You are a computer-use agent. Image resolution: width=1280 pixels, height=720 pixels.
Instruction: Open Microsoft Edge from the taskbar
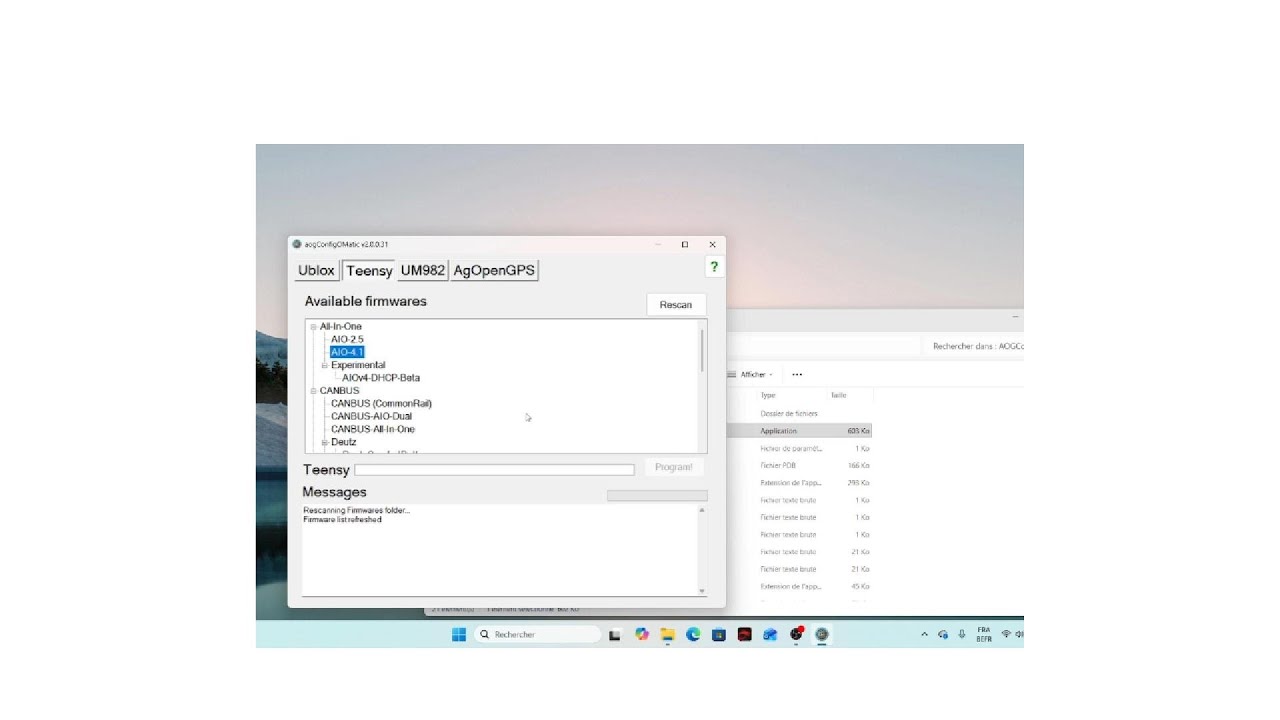pyautogui.click(x=693, y=634)
